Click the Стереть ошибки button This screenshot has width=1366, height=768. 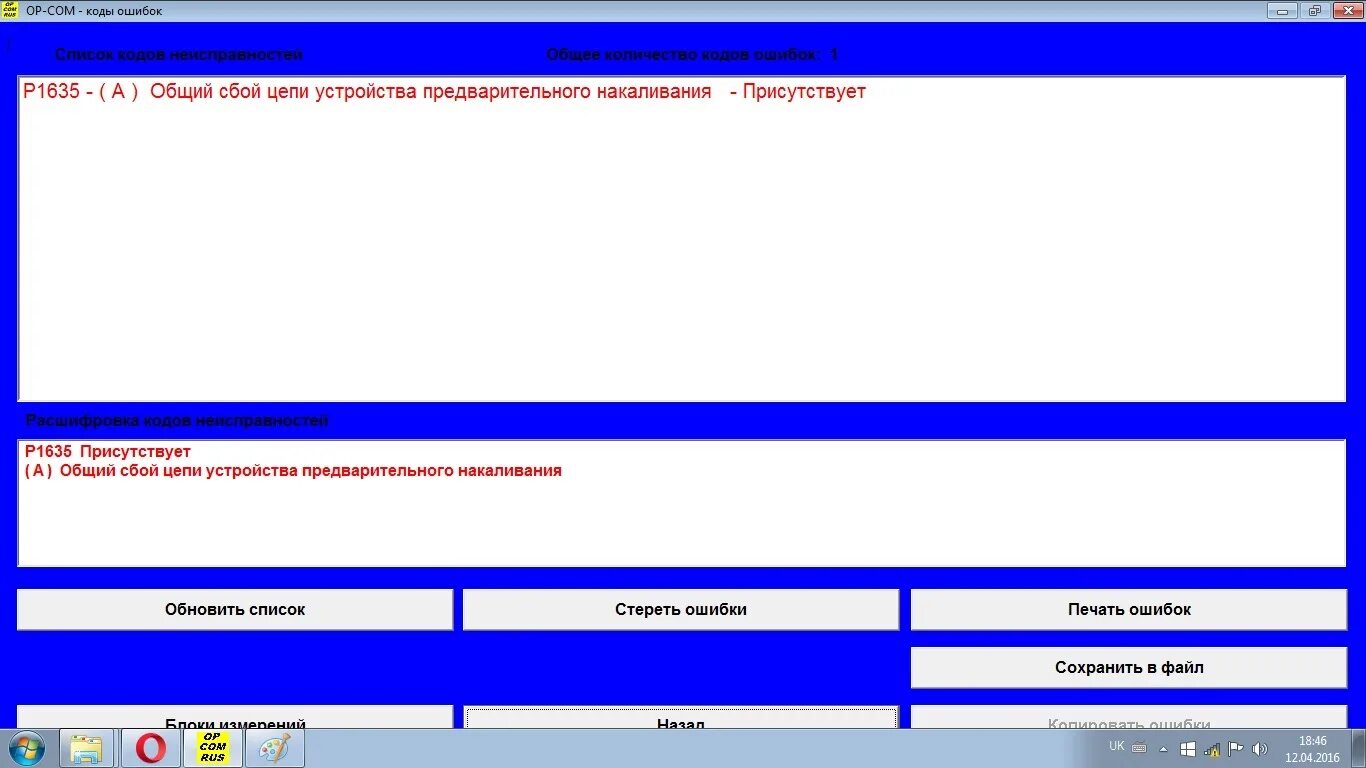(x=681, y=609)
